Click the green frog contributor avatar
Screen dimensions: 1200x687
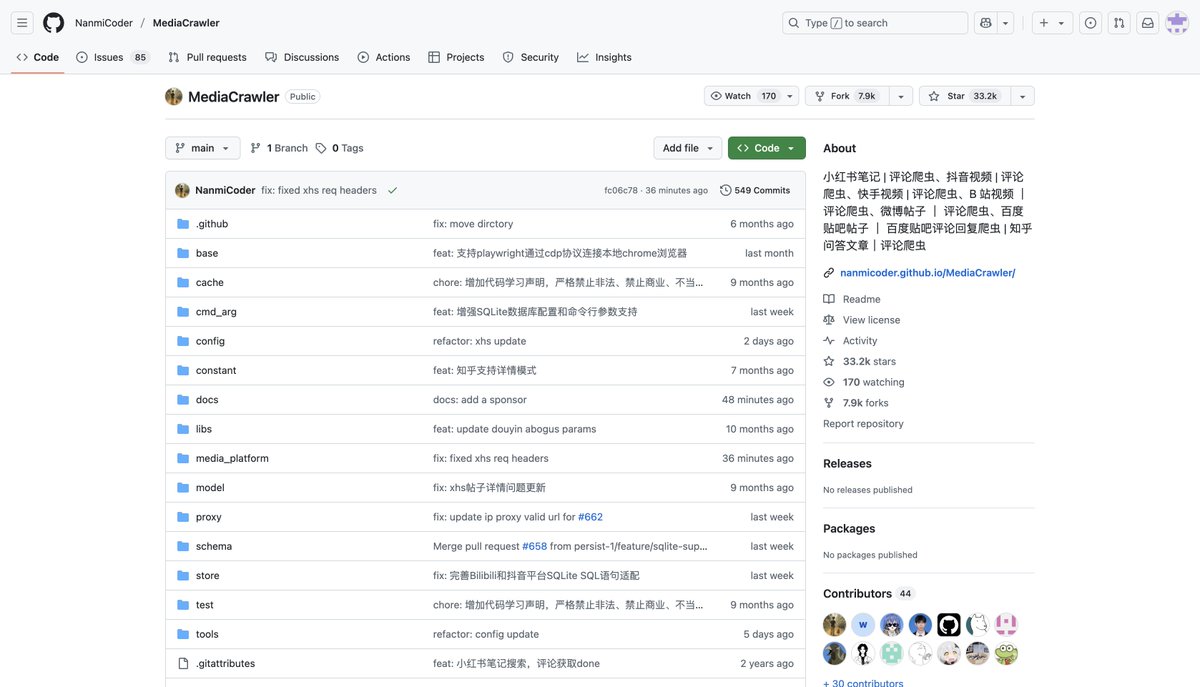coord(1006,653)
